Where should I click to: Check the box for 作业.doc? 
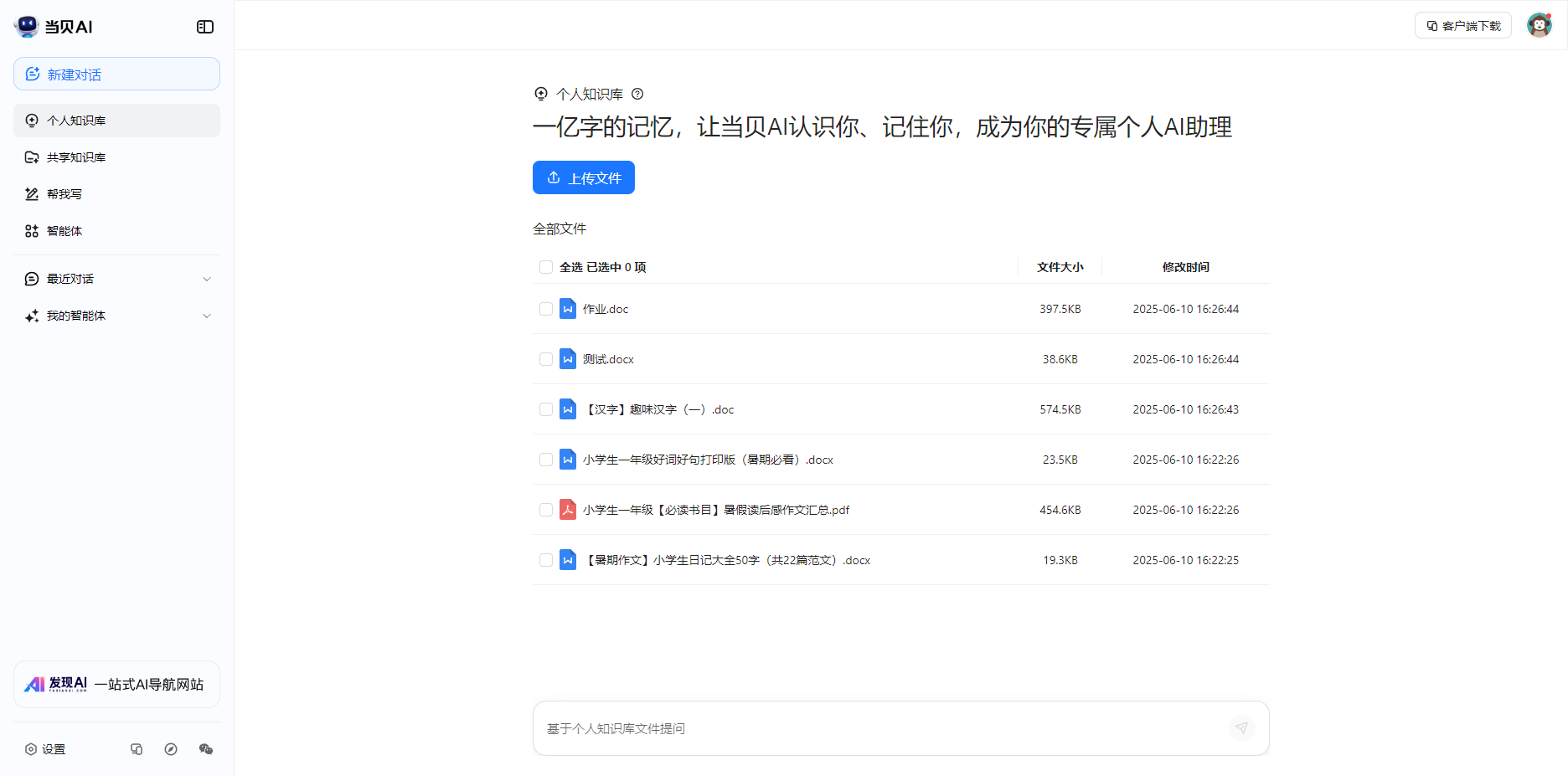pos(546,309)
